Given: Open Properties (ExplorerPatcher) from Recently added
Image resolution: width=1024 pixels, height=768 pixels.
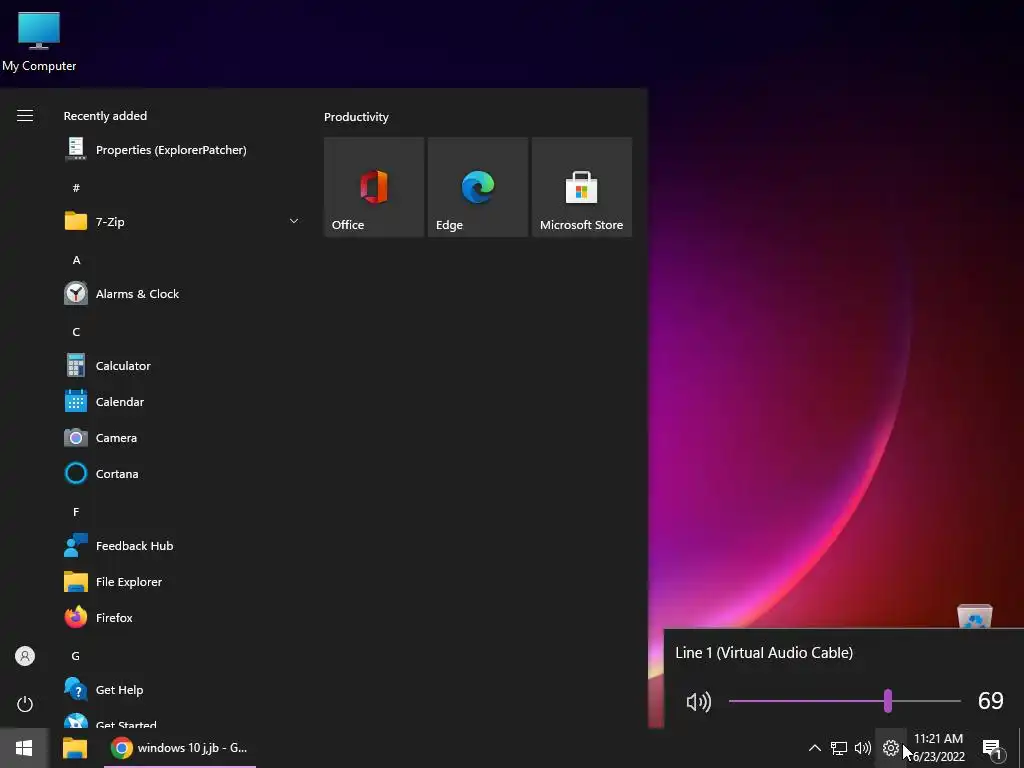Looking at the screenshot, I should tap(183, 150).
